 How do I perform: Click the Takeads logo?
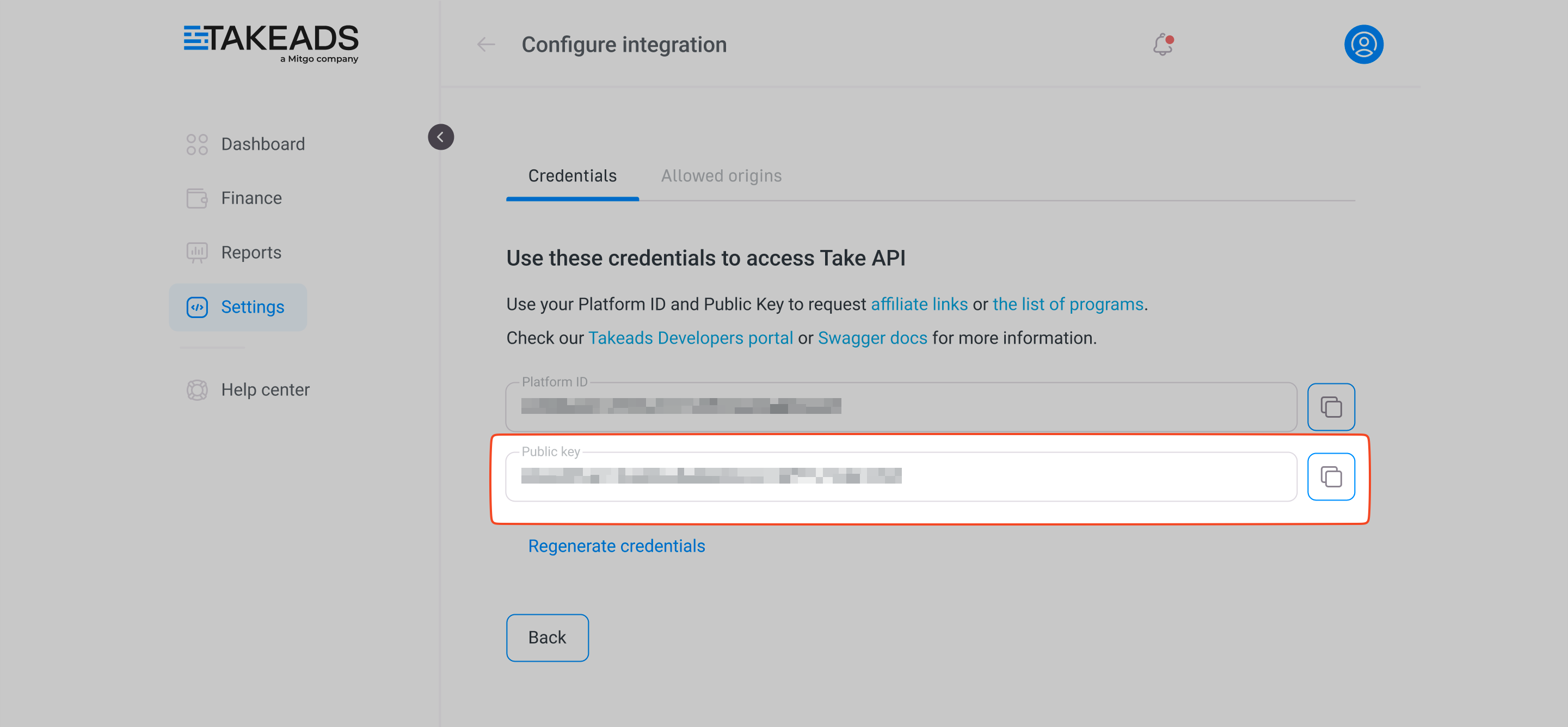coord(271,44)
